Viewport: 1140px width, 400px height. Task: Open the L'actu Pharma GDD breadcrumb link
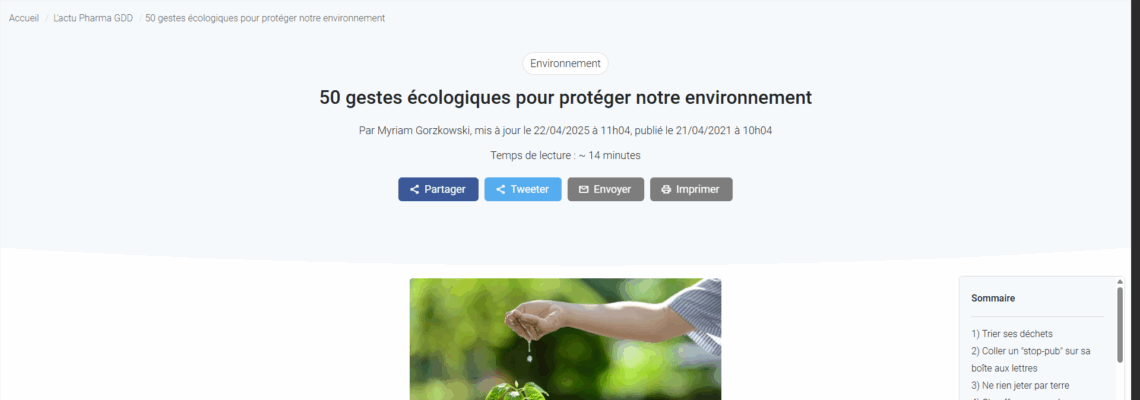point(93,18)
